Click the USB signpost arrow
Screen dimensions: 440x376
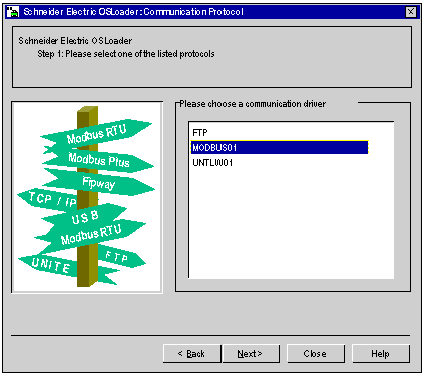pos(85,217)
